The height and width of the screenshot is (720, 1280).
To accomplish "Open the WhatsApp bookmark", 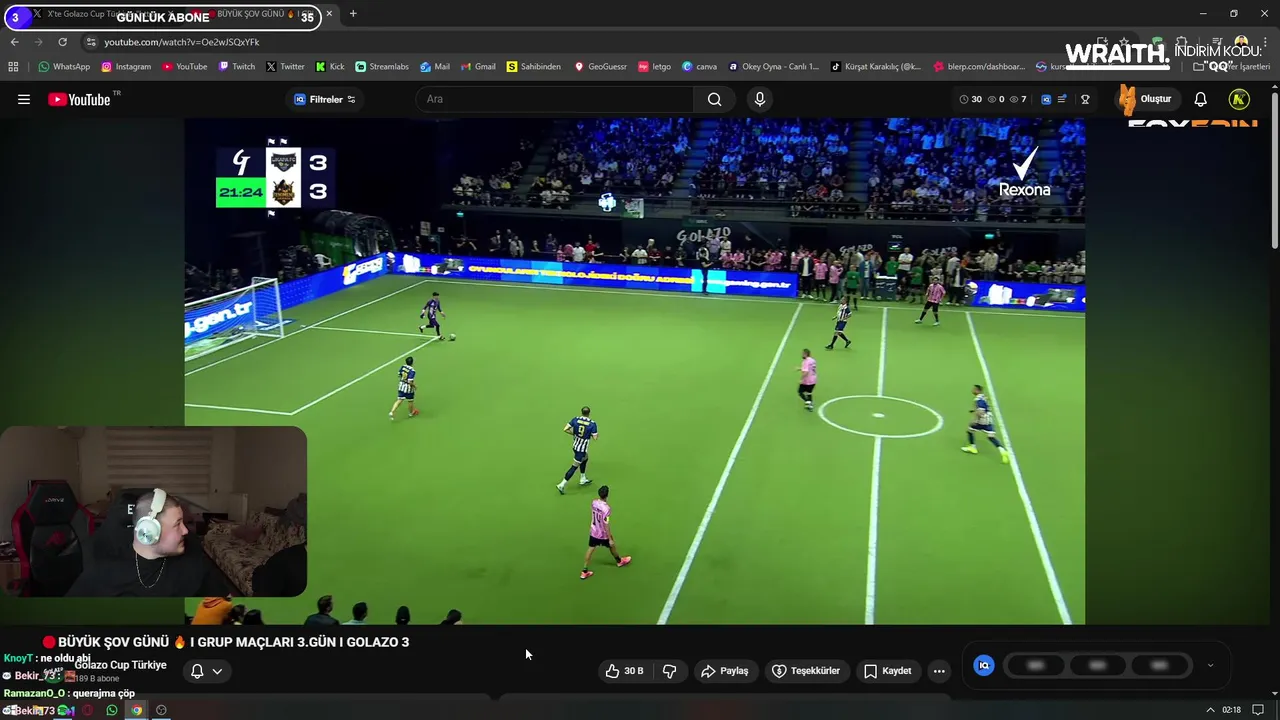I will click(x=64, y=67).
